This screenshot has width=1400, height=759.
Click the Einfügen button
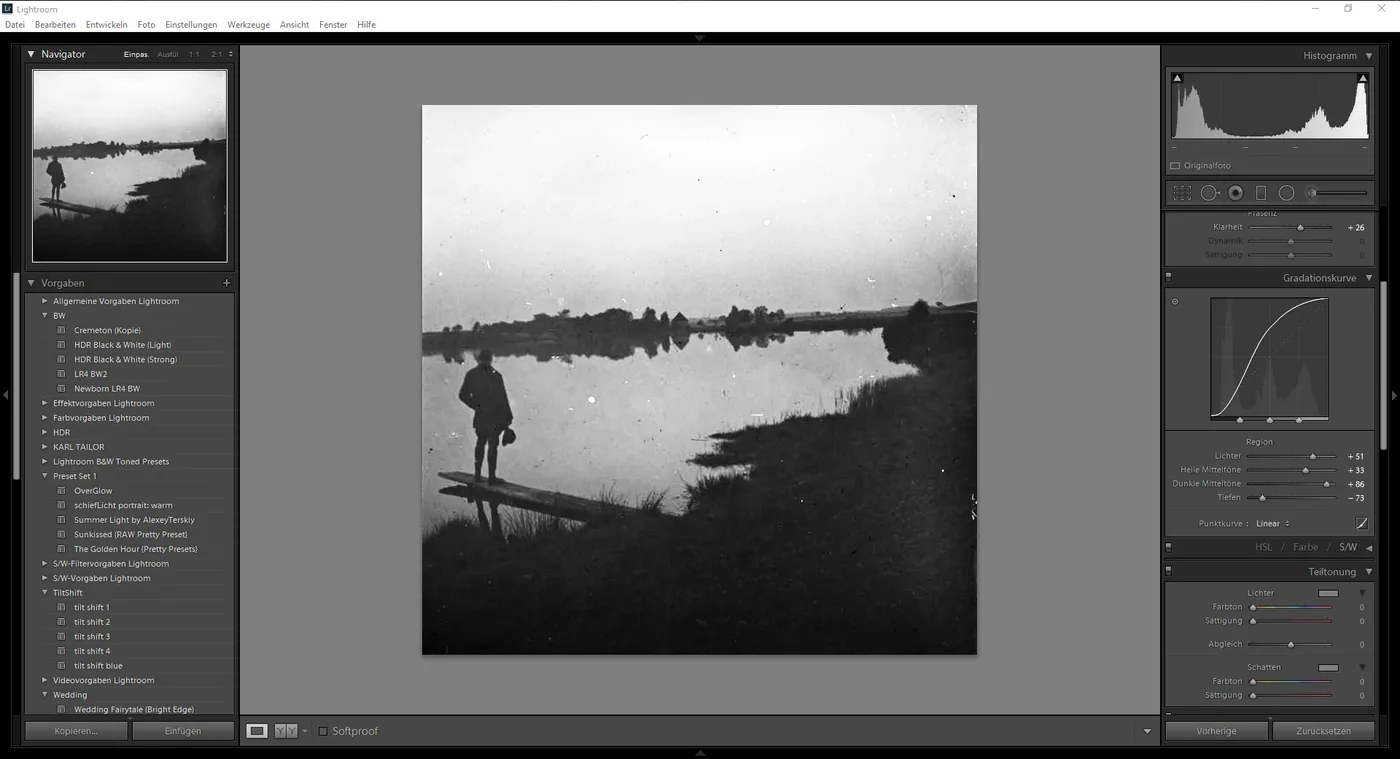[x=183, y=731]
